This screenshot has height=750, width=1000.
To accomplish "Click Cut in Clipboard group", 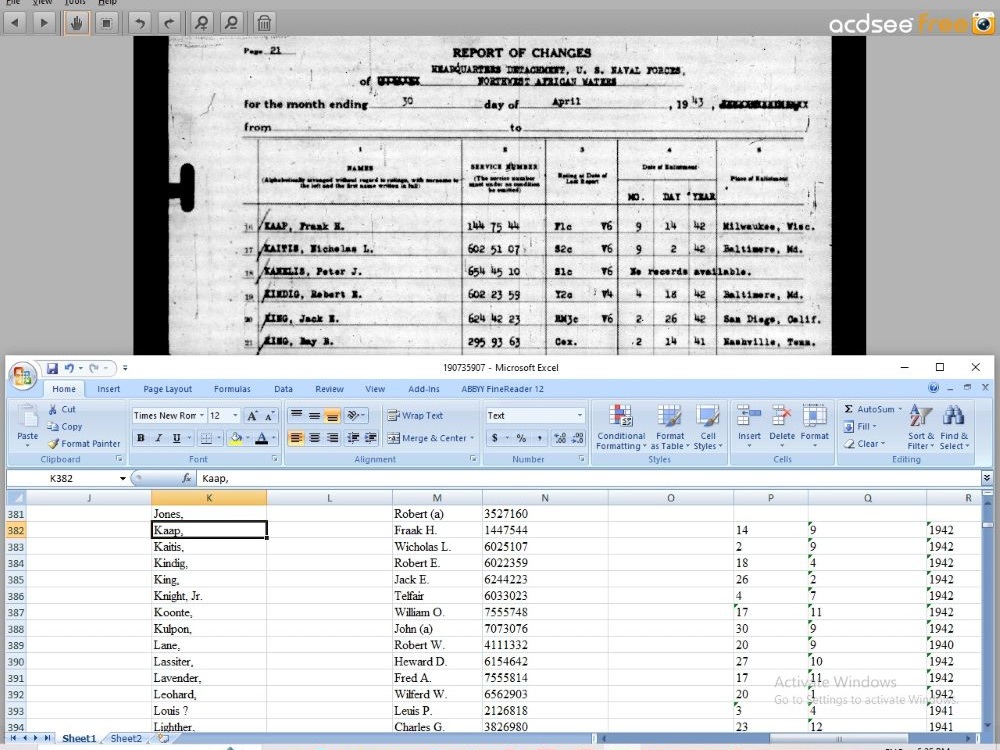I will (62, 409).
